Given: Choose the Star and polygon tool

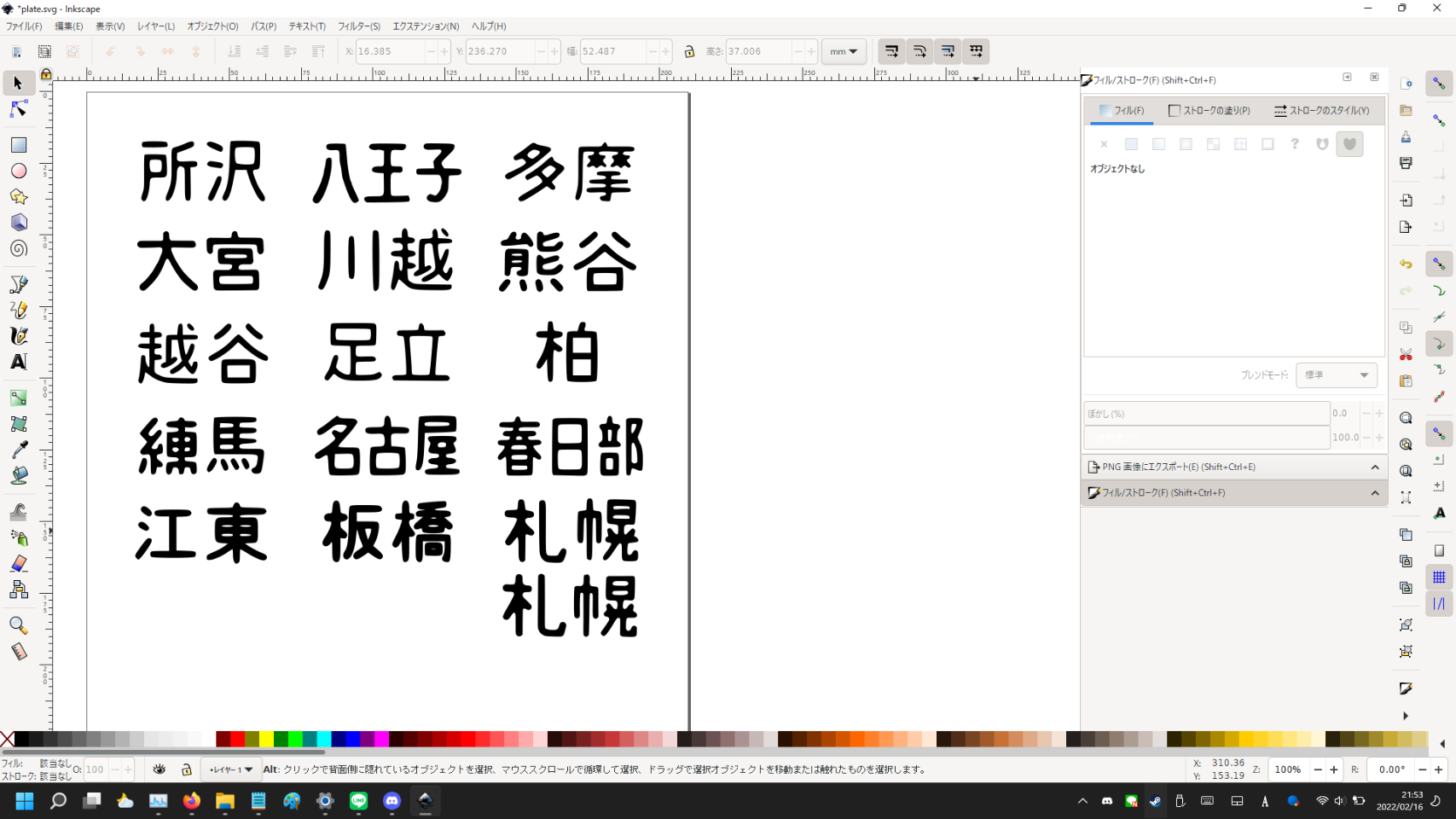Looking at the screenshot, I should (18, 197).
